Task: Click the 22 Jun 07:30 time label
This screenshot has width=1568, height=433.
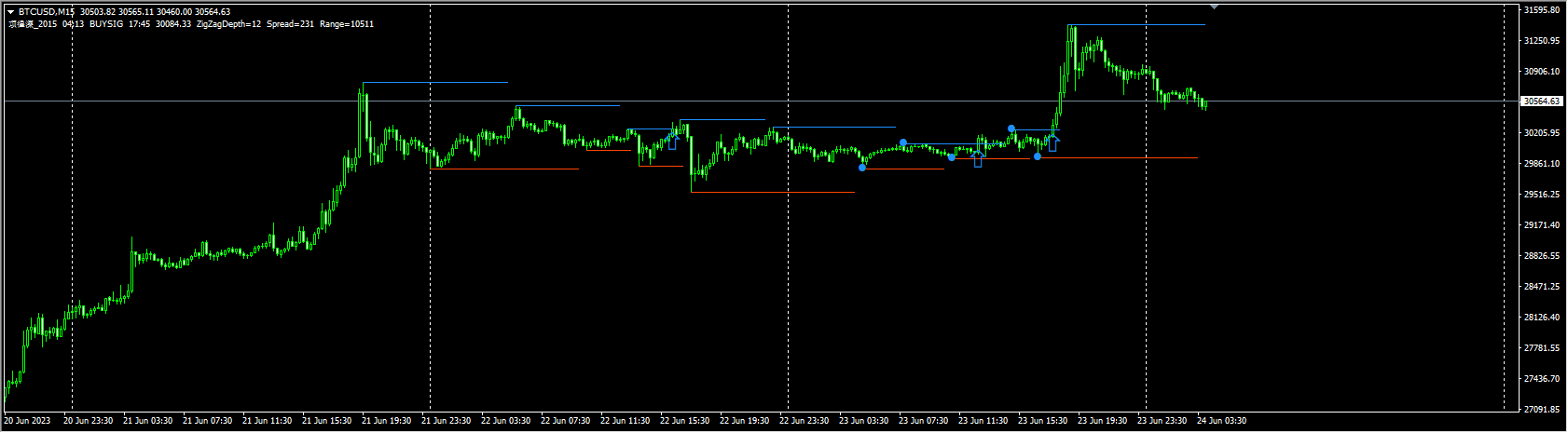Action: (x=565, y=421)
